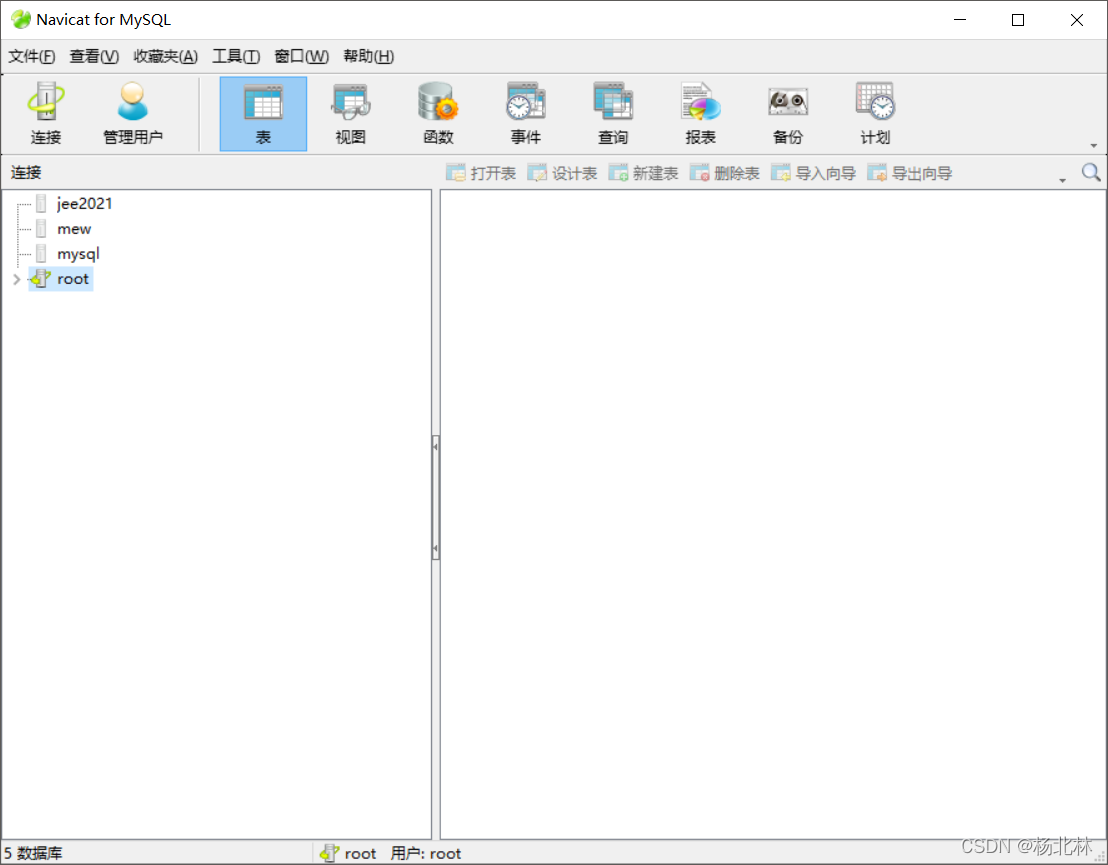Viewport: 1108px width, 865px height.
Task: Open the 函数 (Function) section
Action: pyautogui.click(x=438, y=114)
